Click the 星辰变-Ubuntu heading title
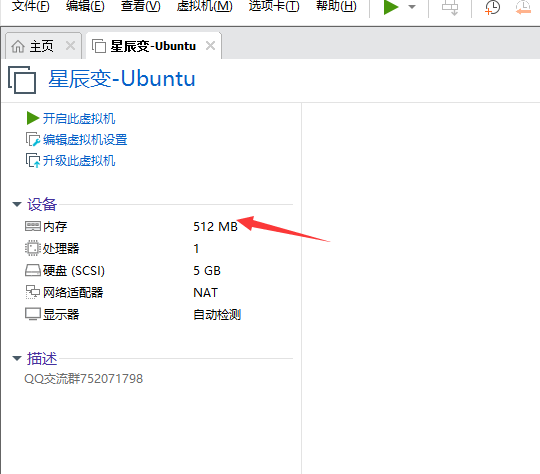 coord(122,79)
